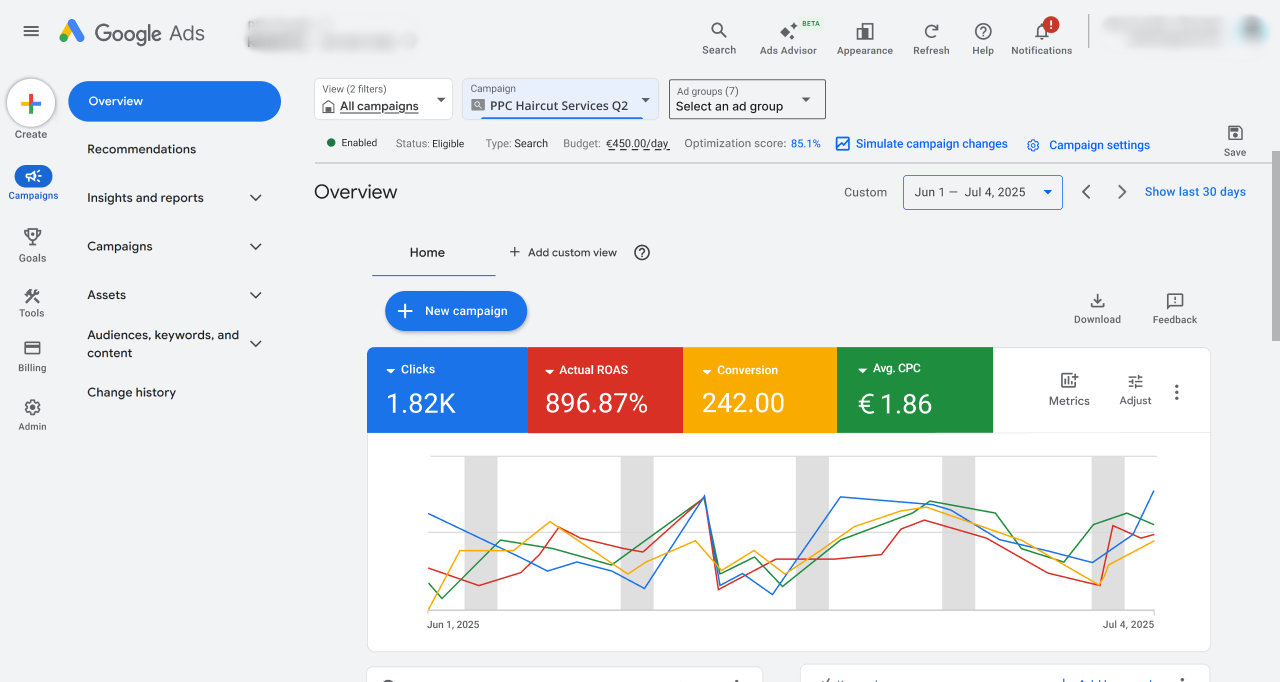Open the View all campaigns filter dropdown

point(384,99)
